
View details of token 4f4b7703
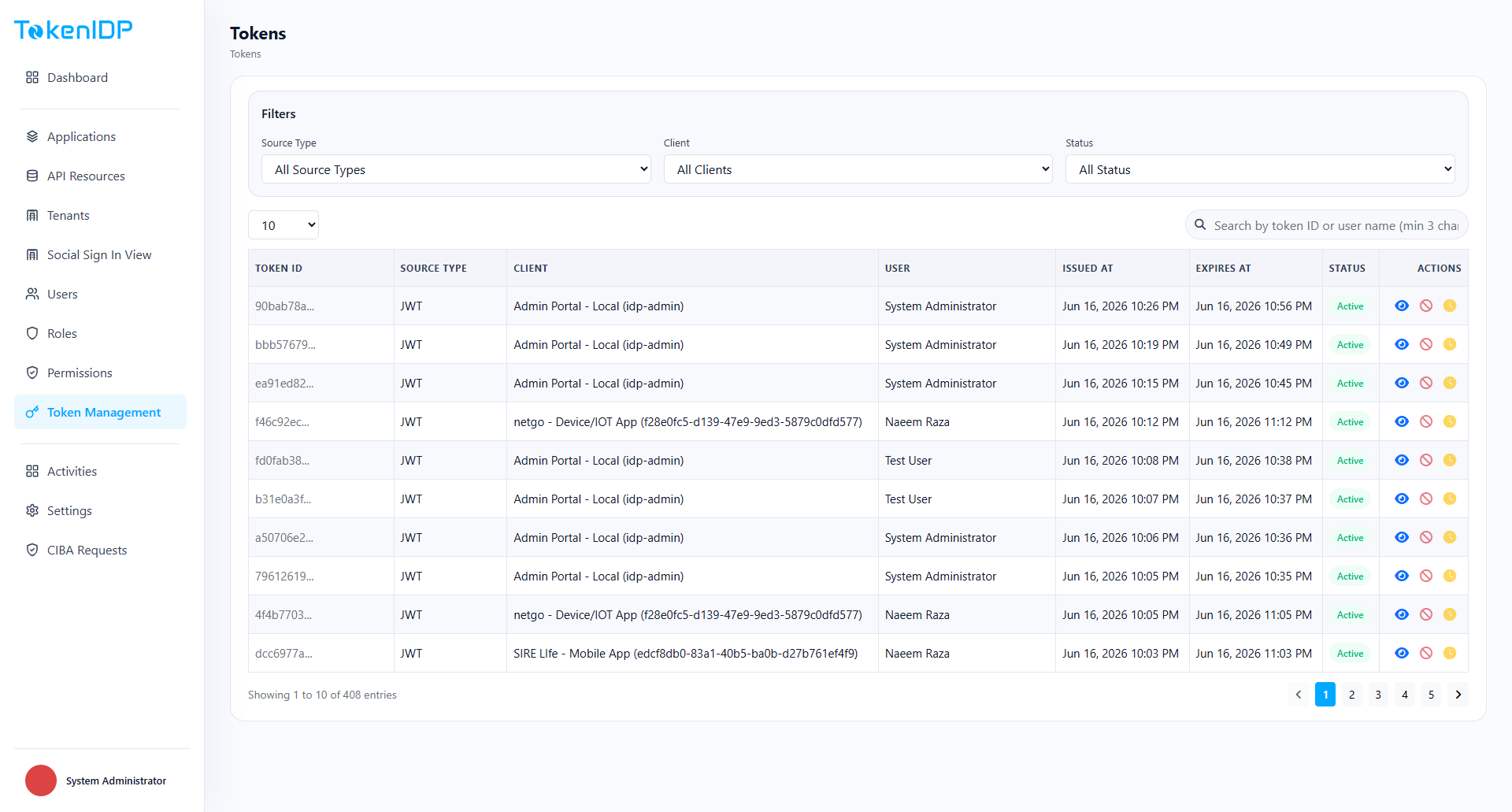click(1402, 614)
